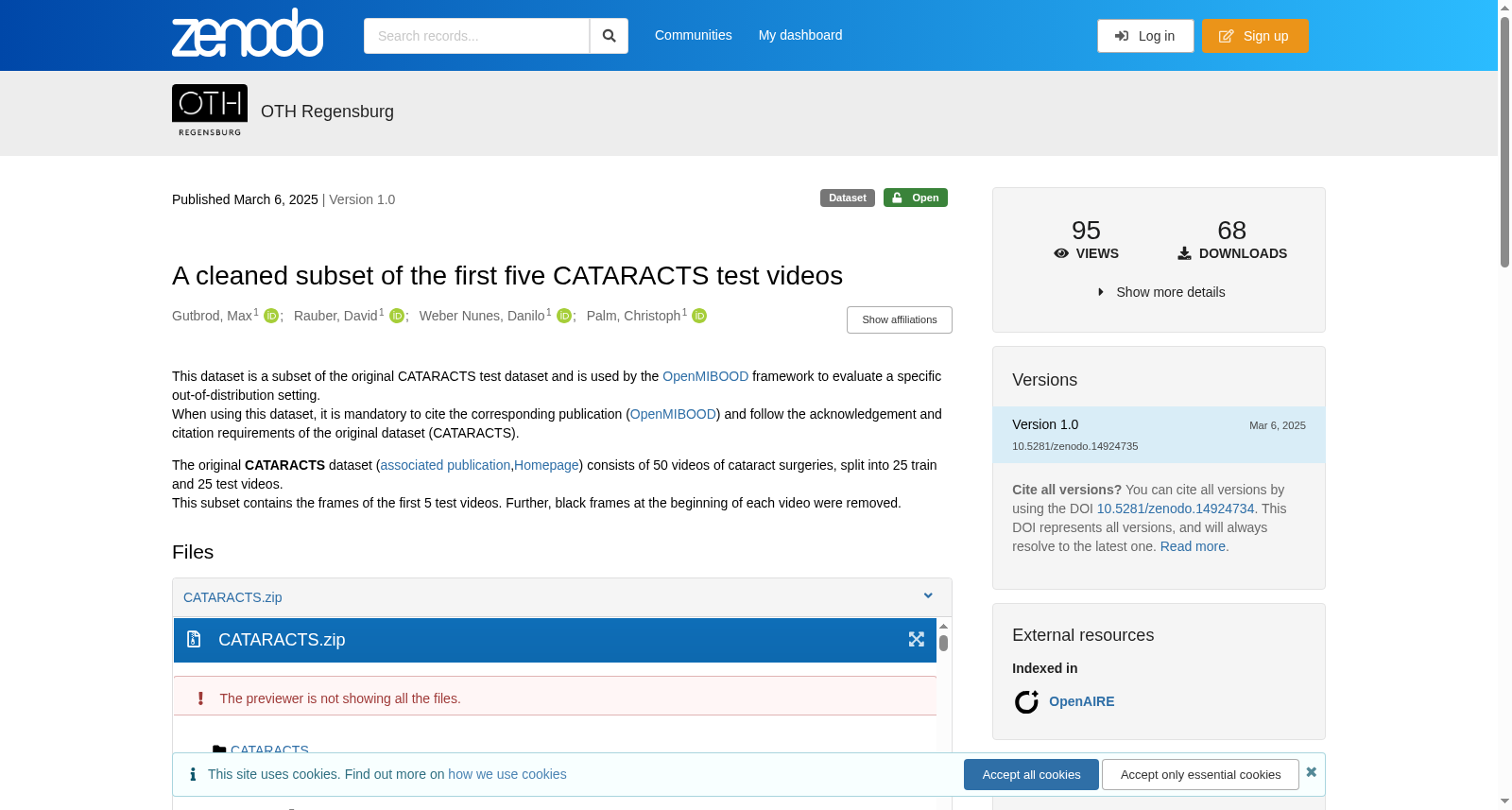Click author name Weber Nunes, Danilo
Screen dimensions: 1512x810
tap(482, 316)
